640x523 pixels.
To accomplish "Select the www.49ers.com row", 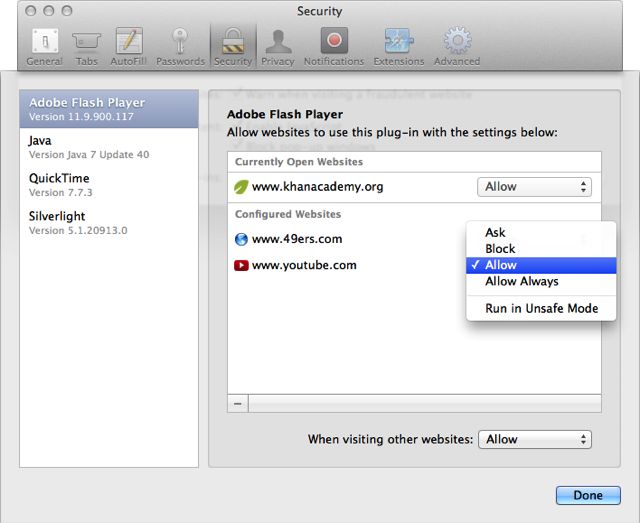I will (414, 239).
